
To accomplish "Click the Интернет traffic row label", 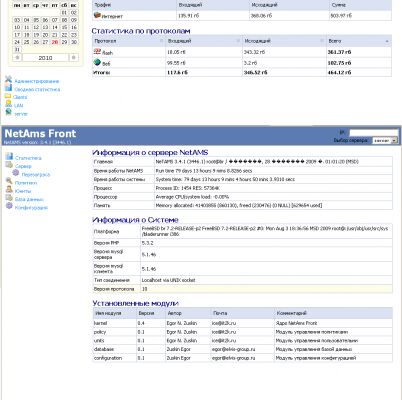I will (x=112, y=16).
